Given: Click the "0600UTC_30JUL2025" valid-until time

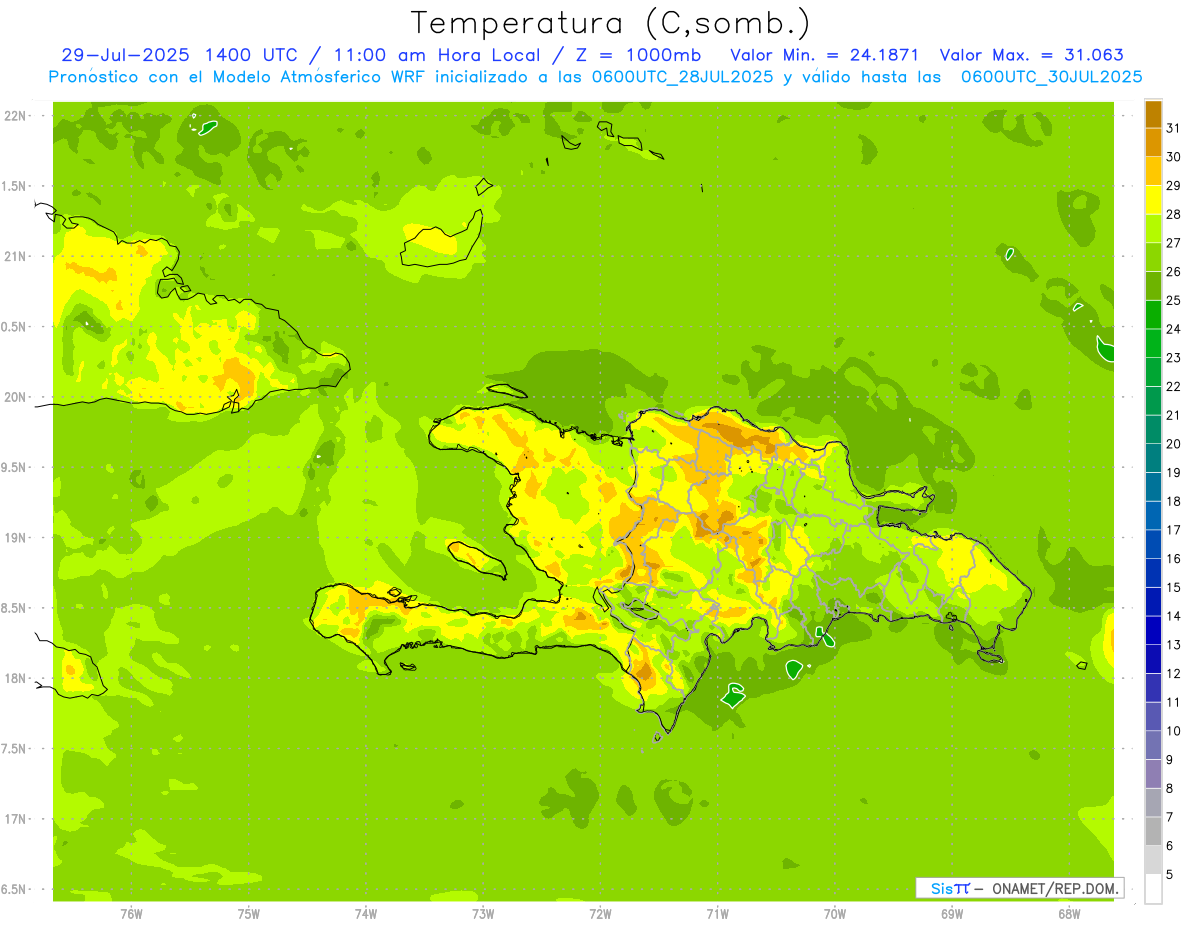Looking at the screenshot, I should [x=1052, y=76].
